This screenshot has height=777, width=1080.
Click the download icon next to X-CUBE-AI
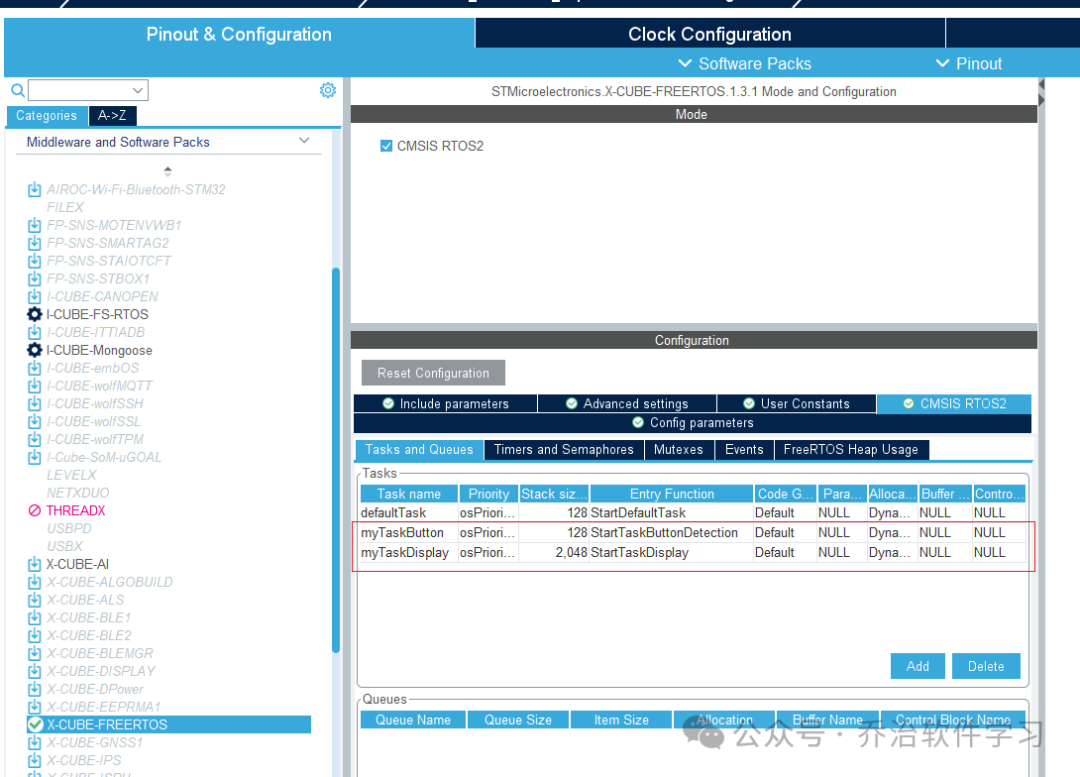[x=34, y=564]
